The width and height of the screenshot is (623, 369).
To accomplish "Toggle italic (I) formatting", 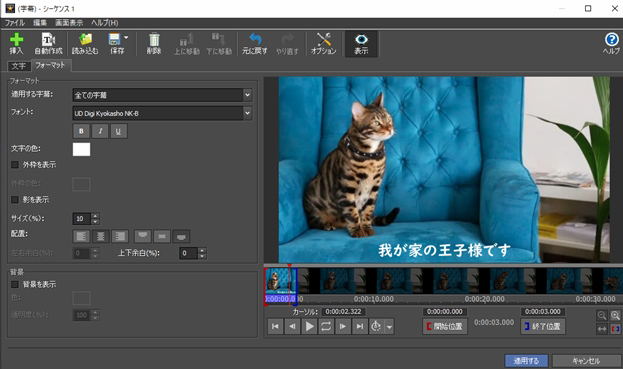I will tap(100, 131).
